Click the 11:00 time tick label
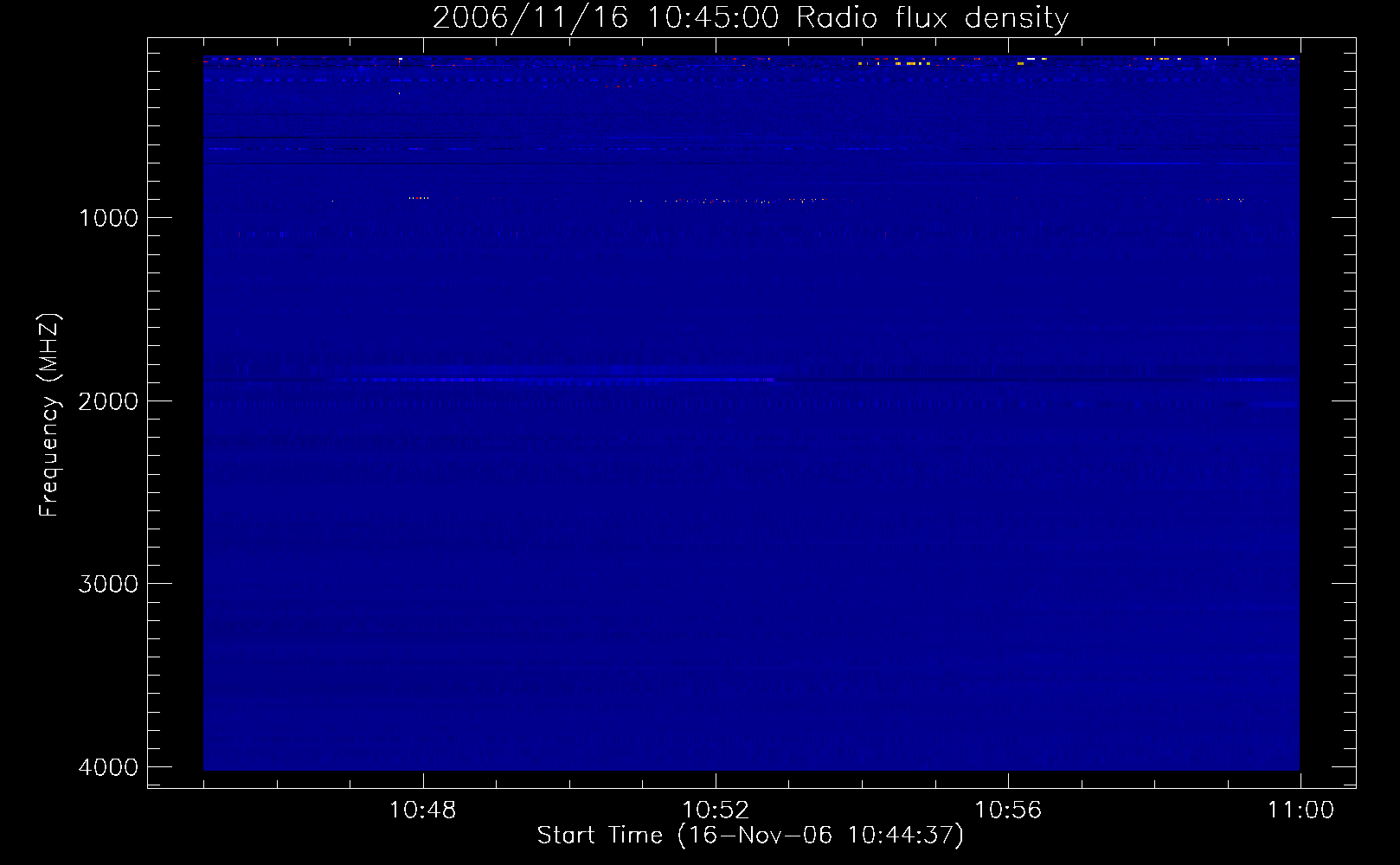The height and width of the screenshot is (865, 1400). tap(1300, 811)
